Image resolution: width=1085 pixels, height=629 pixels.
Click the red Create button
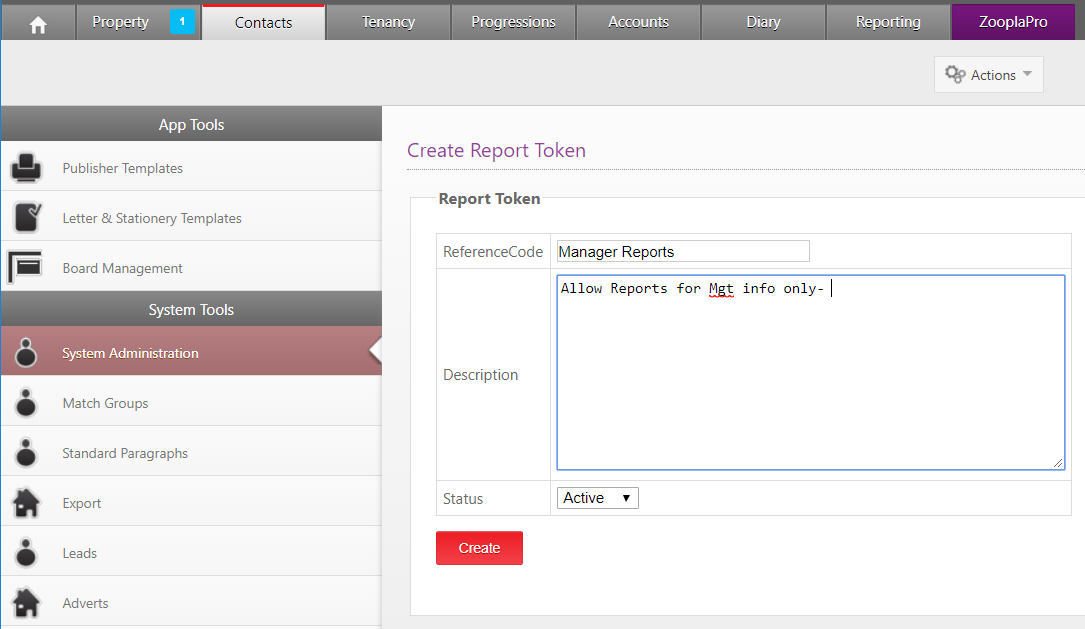coord(479,548)
